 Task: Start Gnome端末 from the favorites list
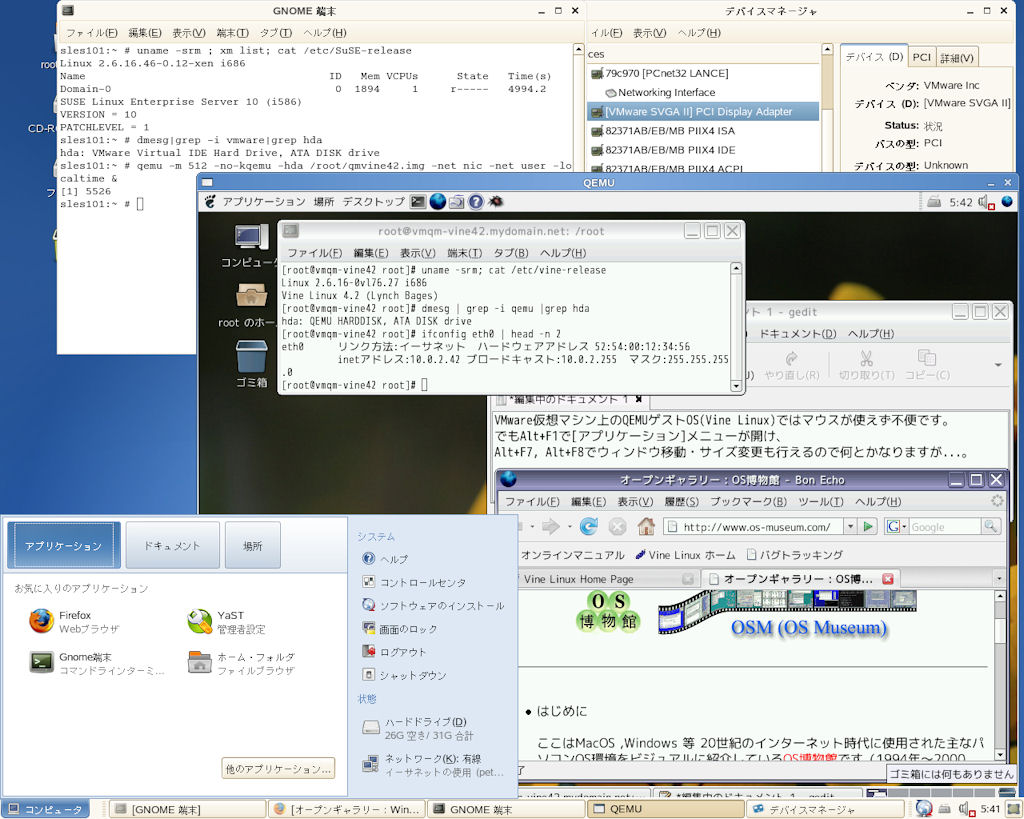click(41, 662)
